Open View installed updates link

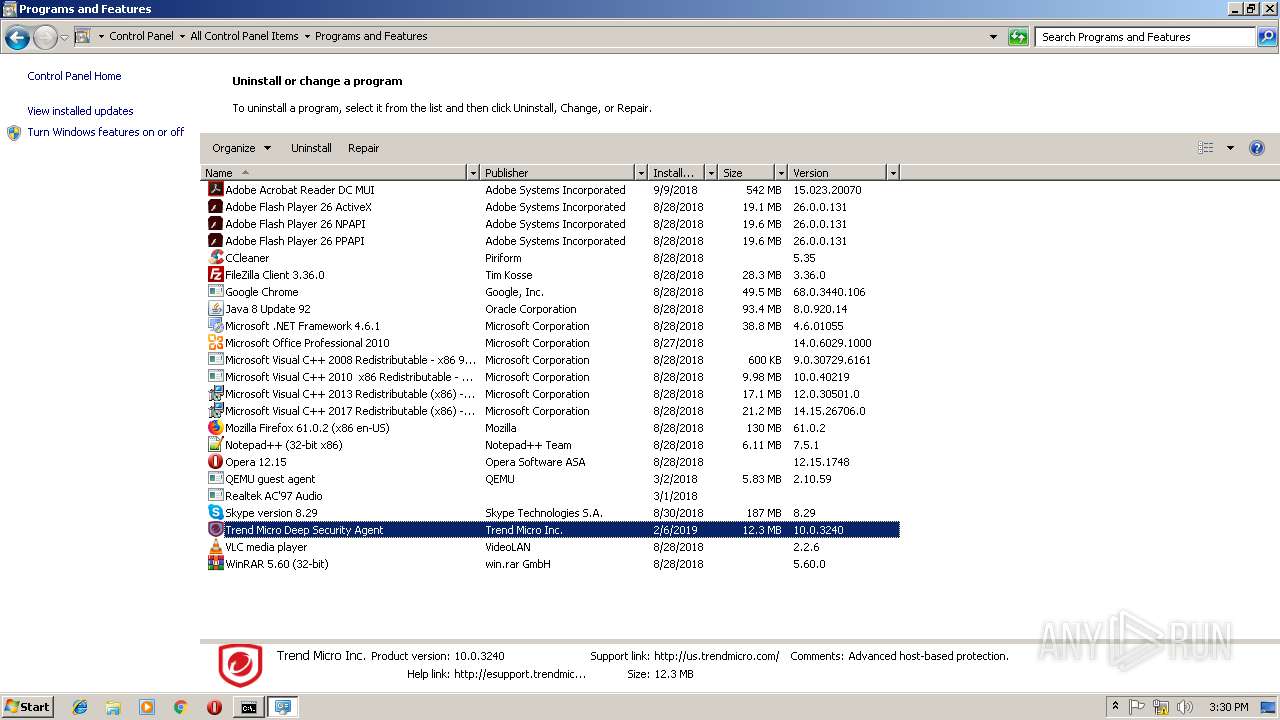(80, 111)
